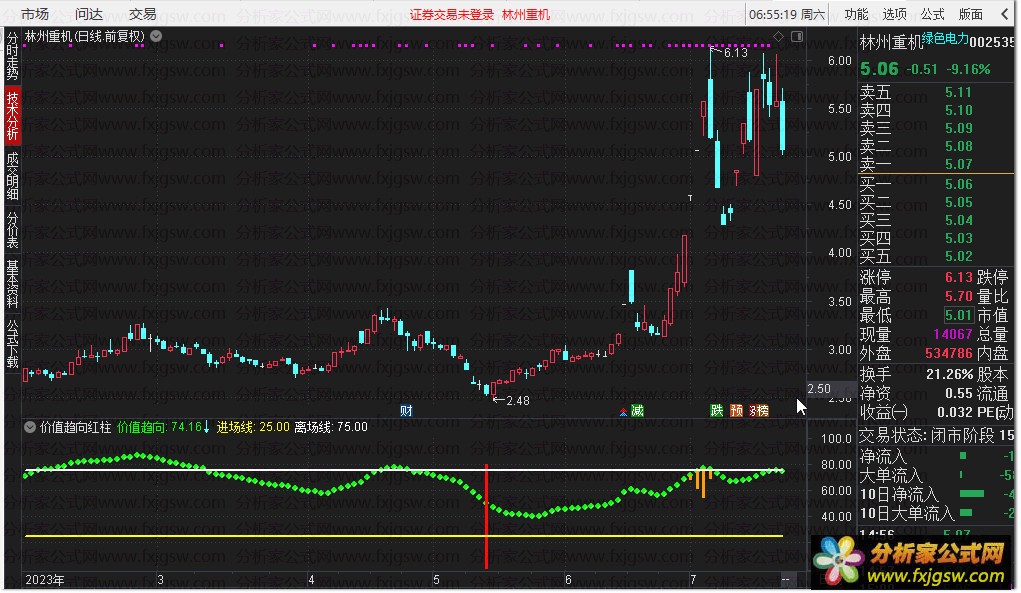
Task: Click the 证券交易未登录 login notice
Action: 452,14
